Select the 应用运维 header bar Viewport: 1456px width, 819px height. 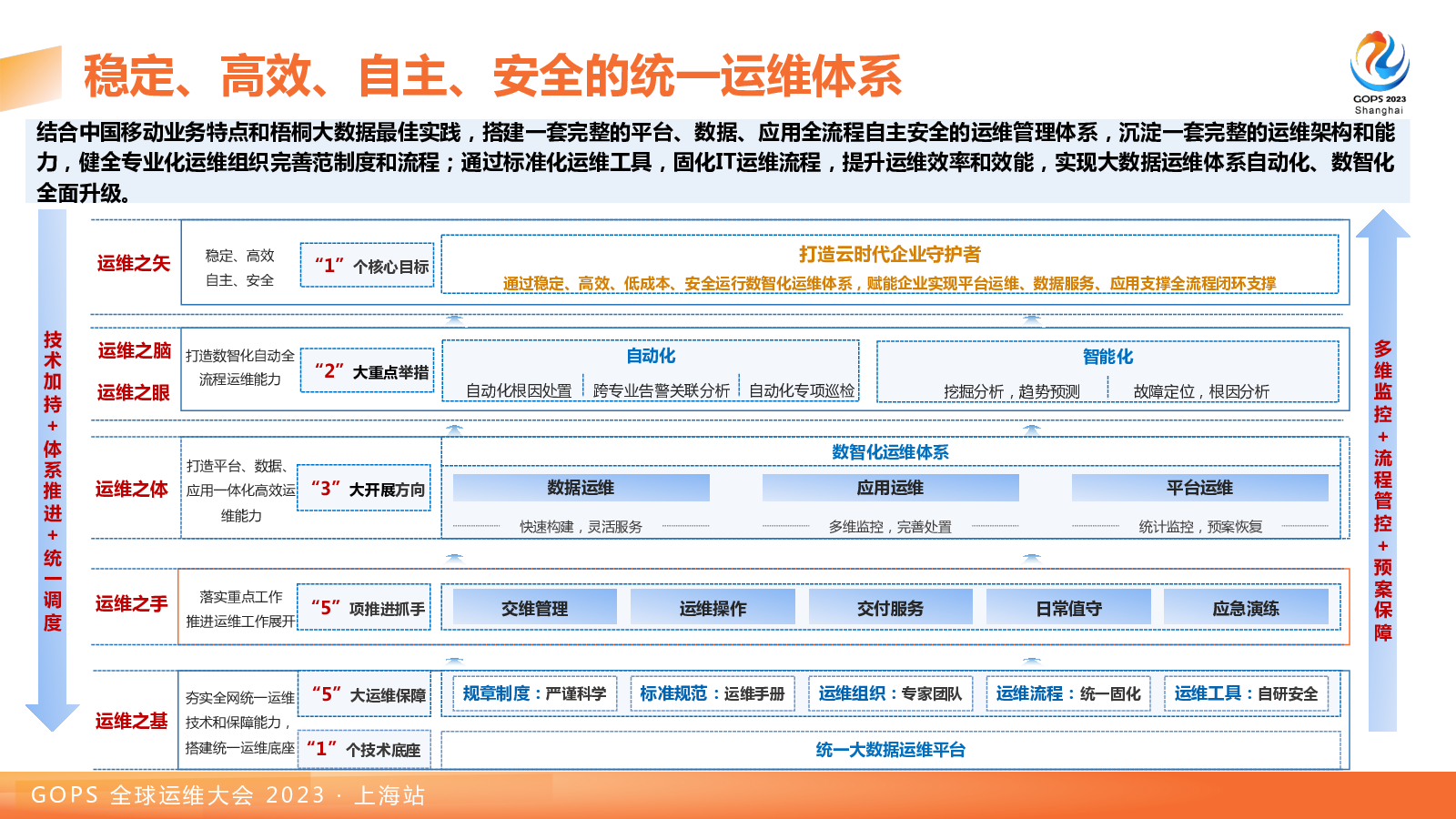(890, 488)
